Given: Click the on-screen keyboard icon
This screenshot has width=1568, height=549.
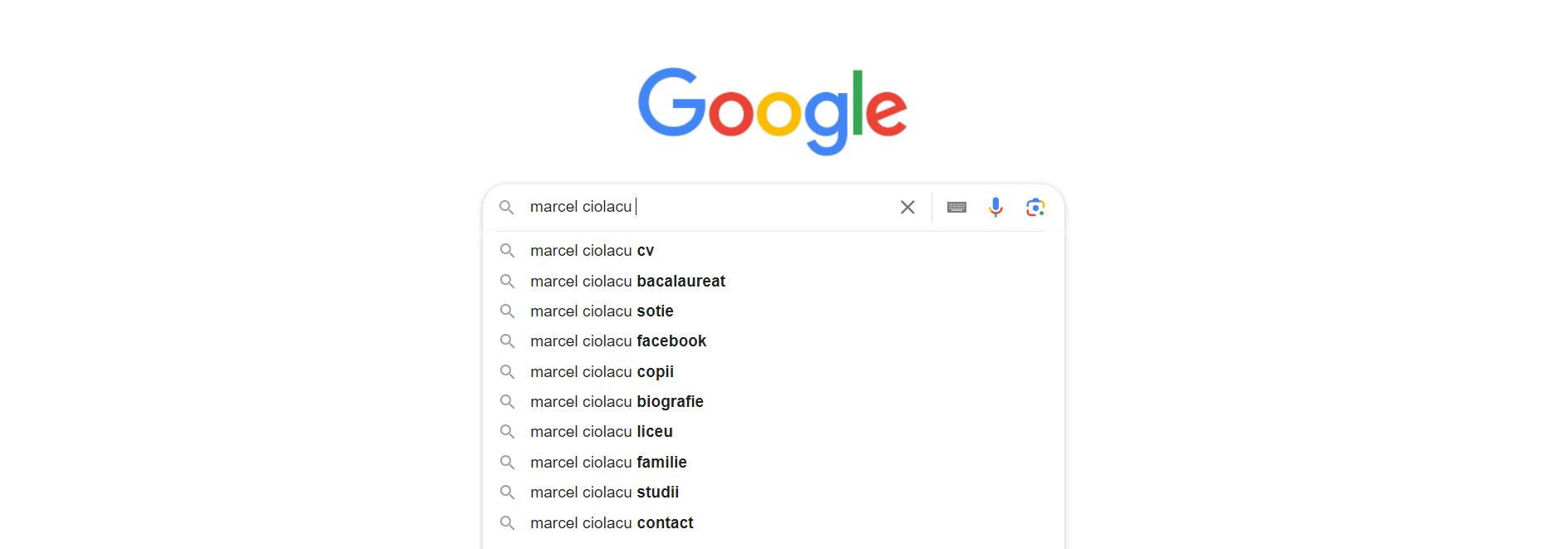Looking at the screenshot, I should (x=956, y=207).
